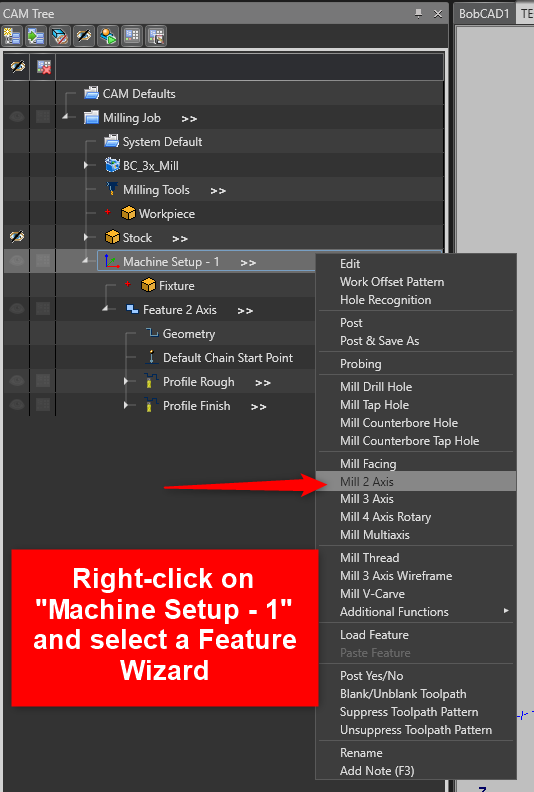Toggle visibility eye on Profile Rough row
The height and width of the screenshot is (792, 534).
point(17,381)
